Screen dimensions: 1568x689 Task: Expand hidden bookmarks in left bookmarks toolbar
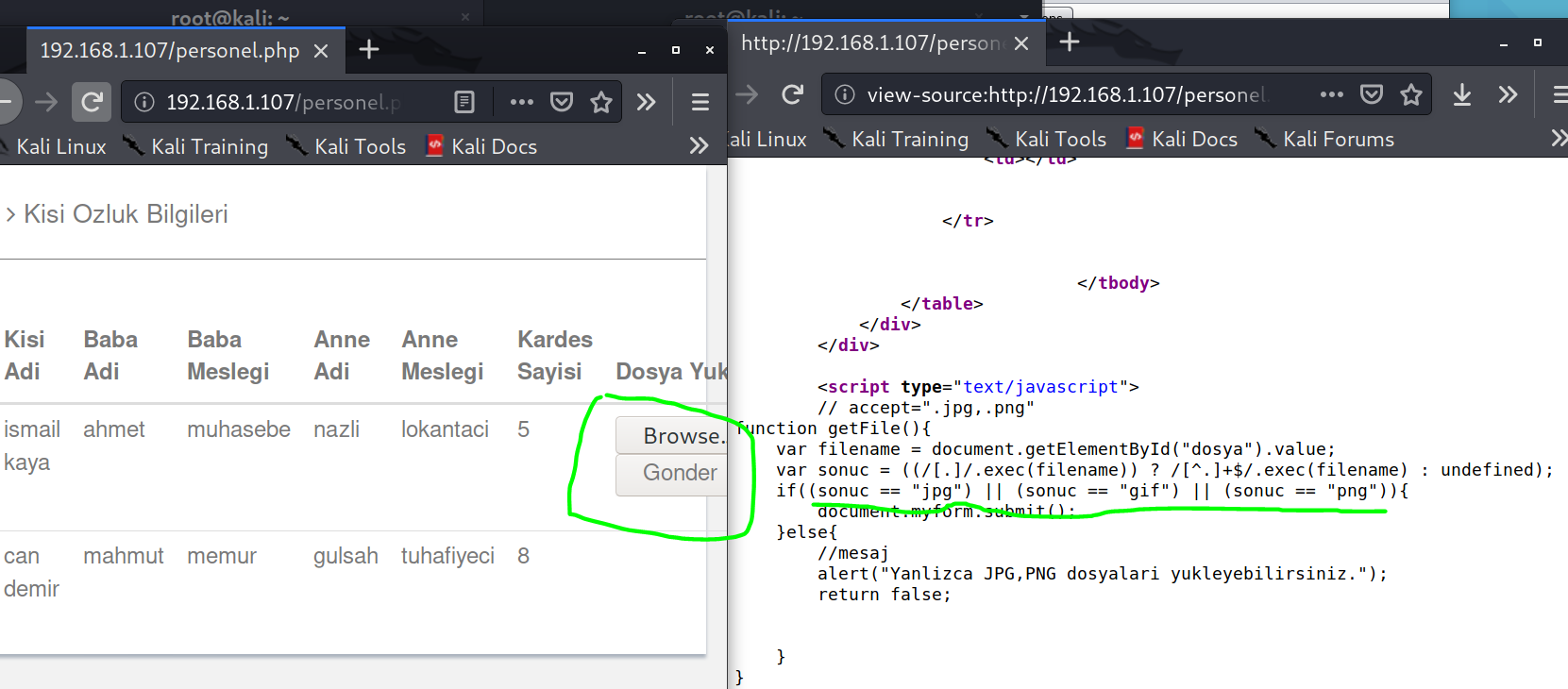point(699,146)
